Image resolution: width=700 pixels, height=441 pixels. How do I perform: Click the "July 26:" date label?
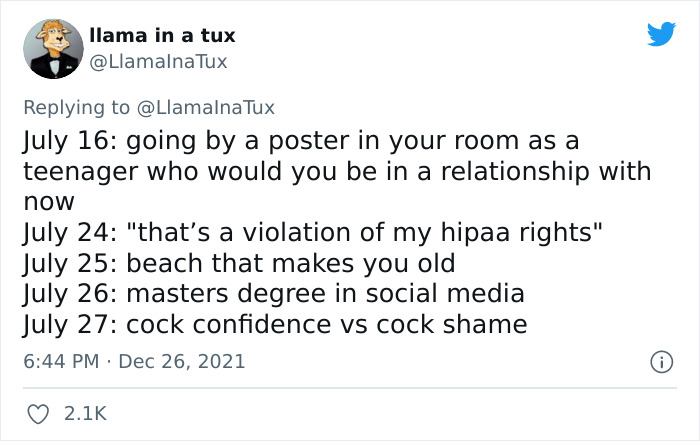click(x=67, y=294)
